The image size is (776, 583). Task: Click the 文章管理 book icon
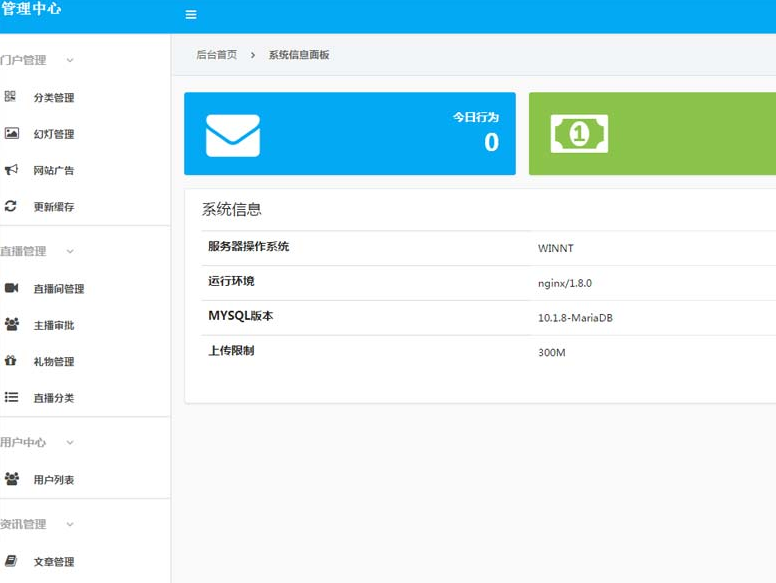pyautogui.click(x=11, y=561)
